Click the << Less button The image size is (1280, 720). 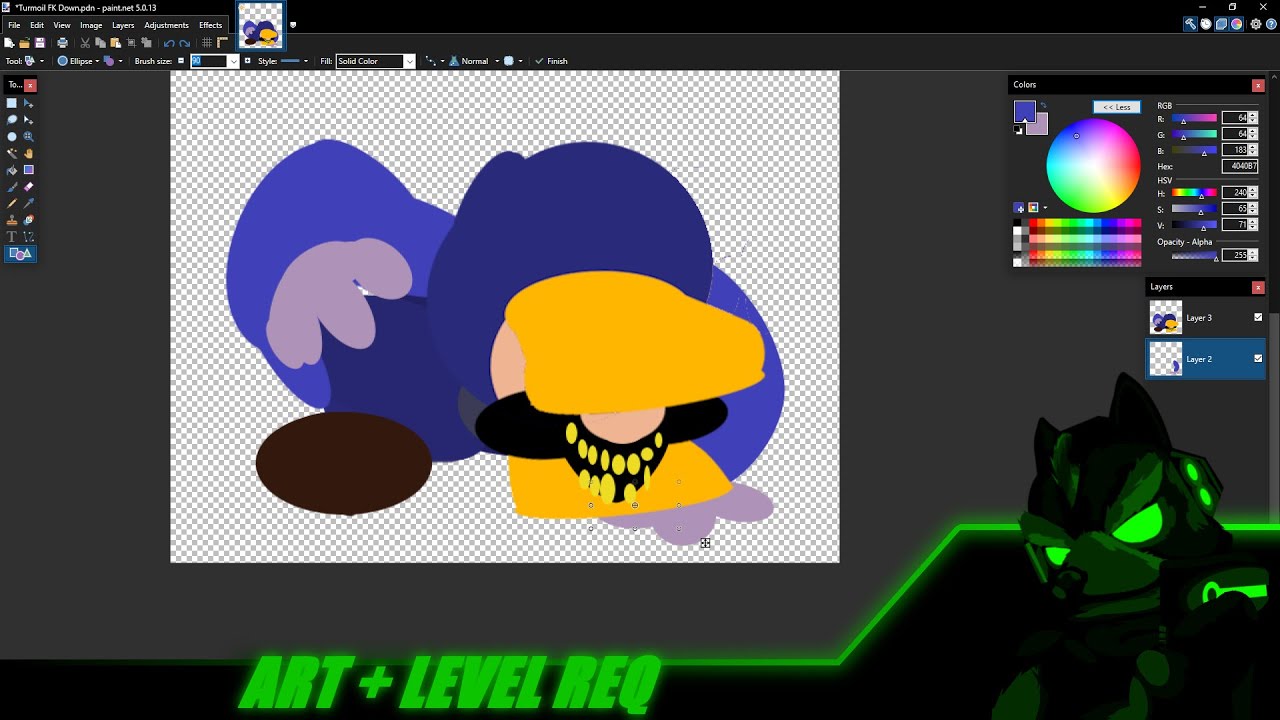(x=1117, y=107)
